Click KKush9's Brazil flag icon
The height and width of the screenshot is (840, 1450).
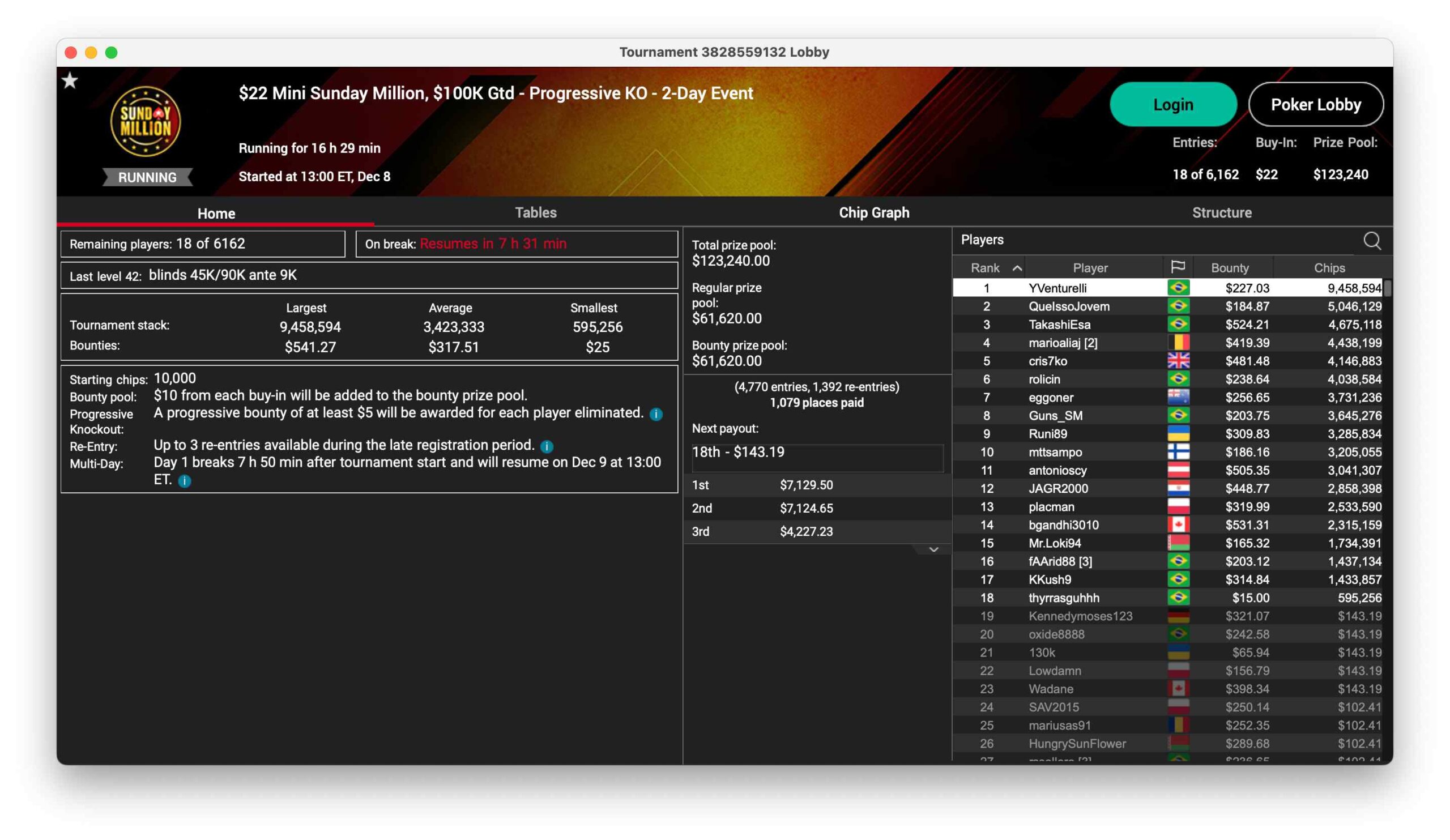coord(1179,579)
